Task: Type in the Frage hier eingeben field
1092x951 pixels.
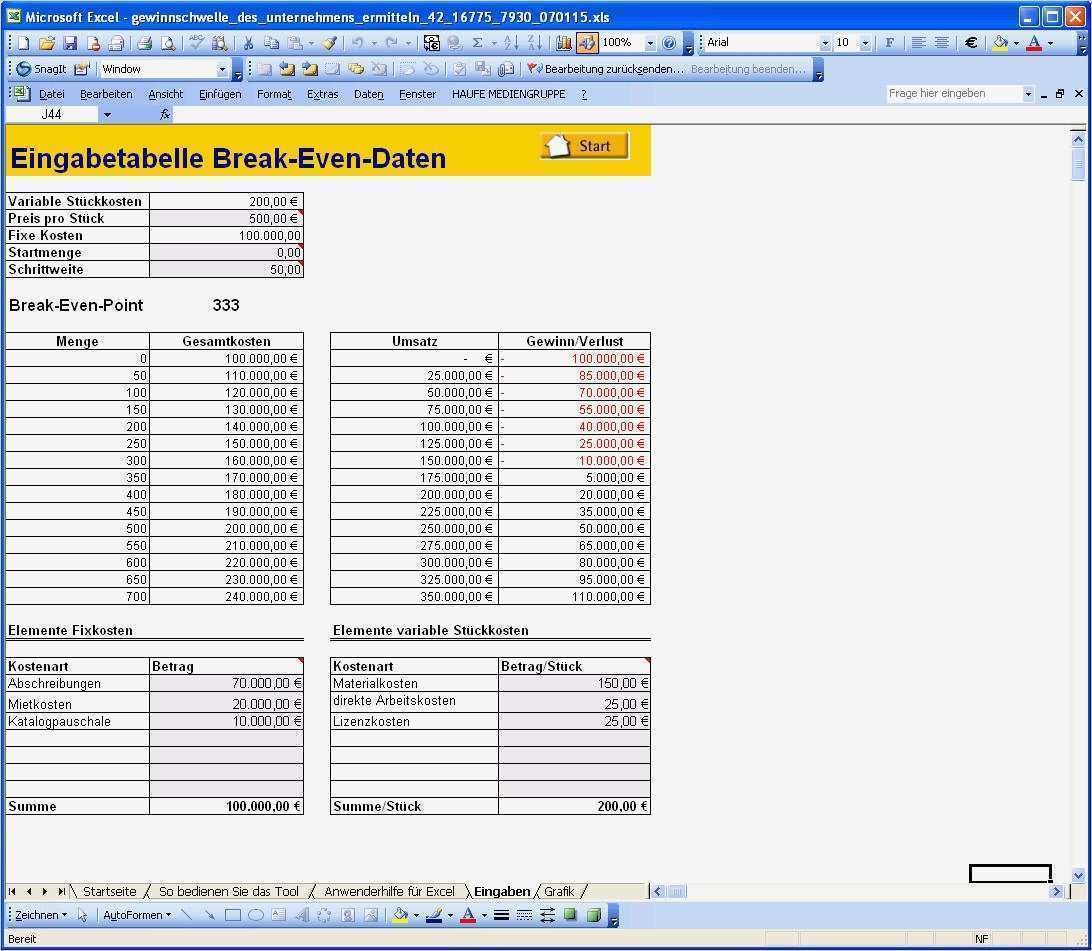Action: 950,93
